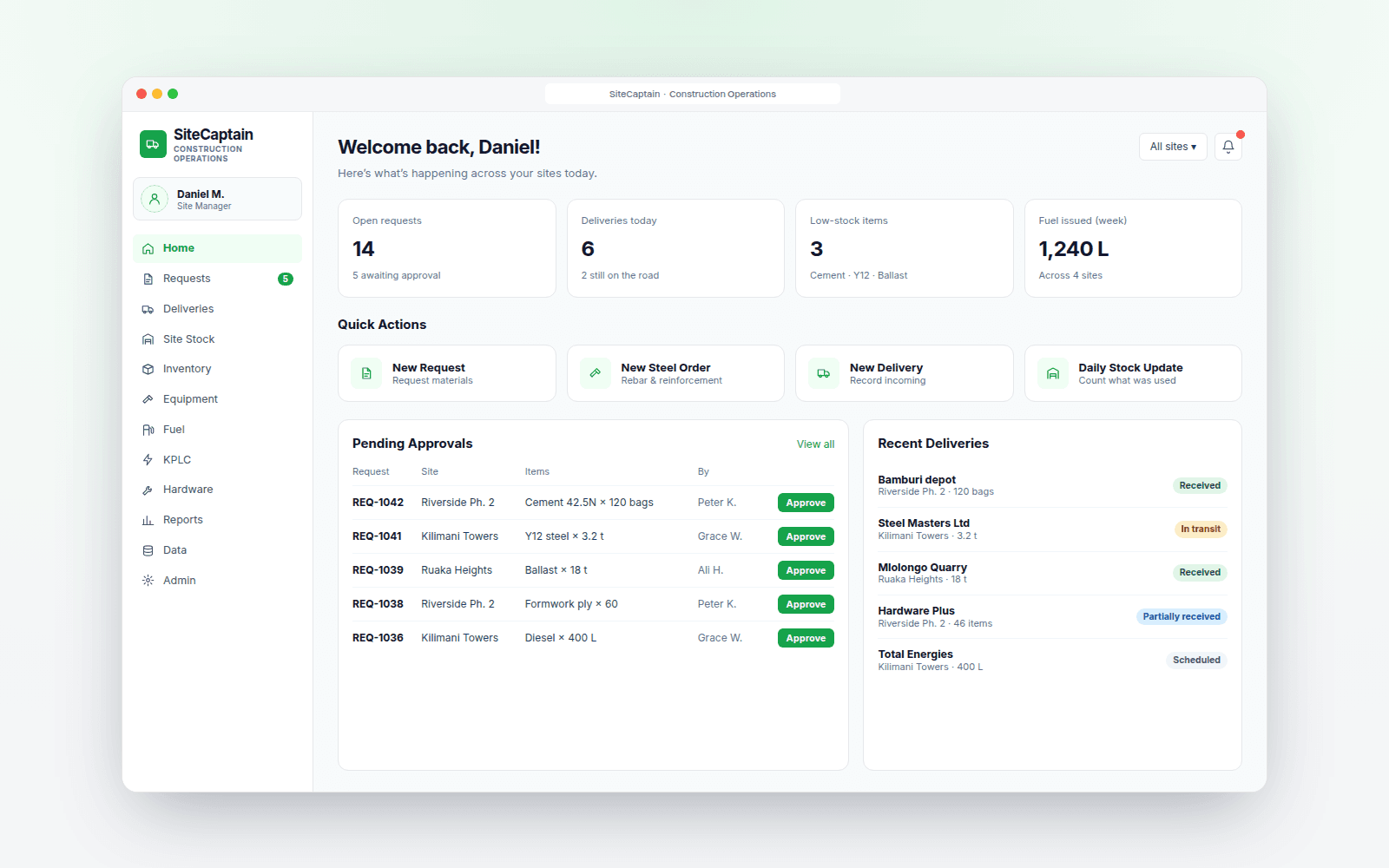Click the Total Energies delivery entry
This screenshot has height=868, width=1389.
[1052, 661]
